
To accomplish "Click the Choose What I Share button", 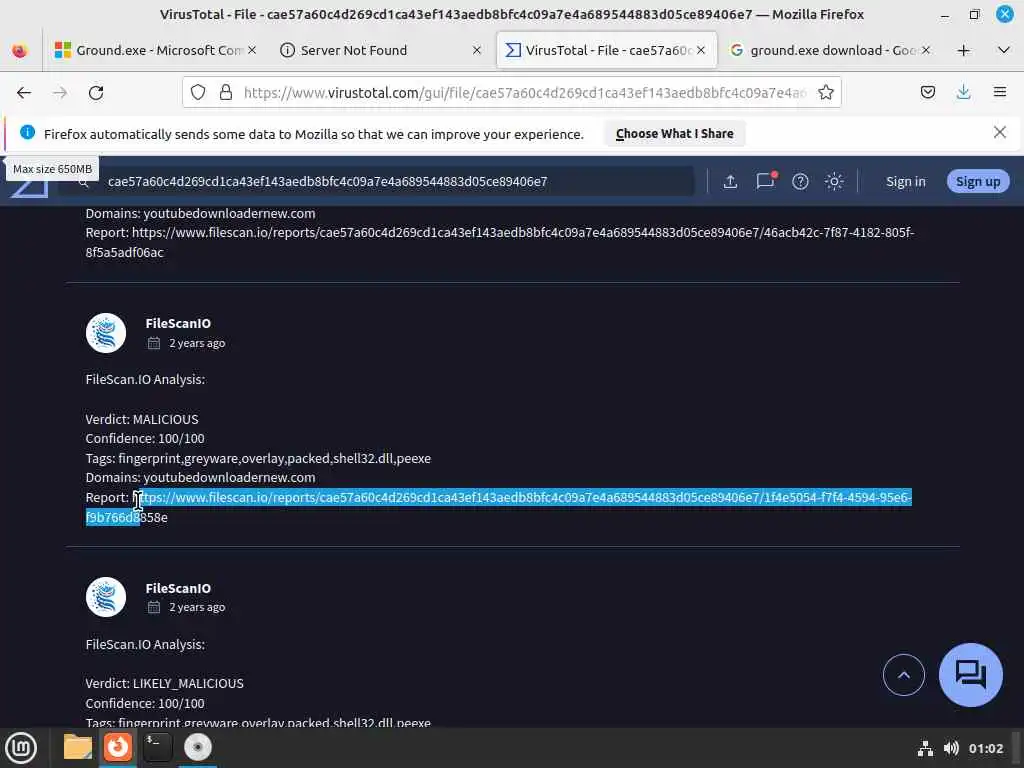I will coord(675,133).
